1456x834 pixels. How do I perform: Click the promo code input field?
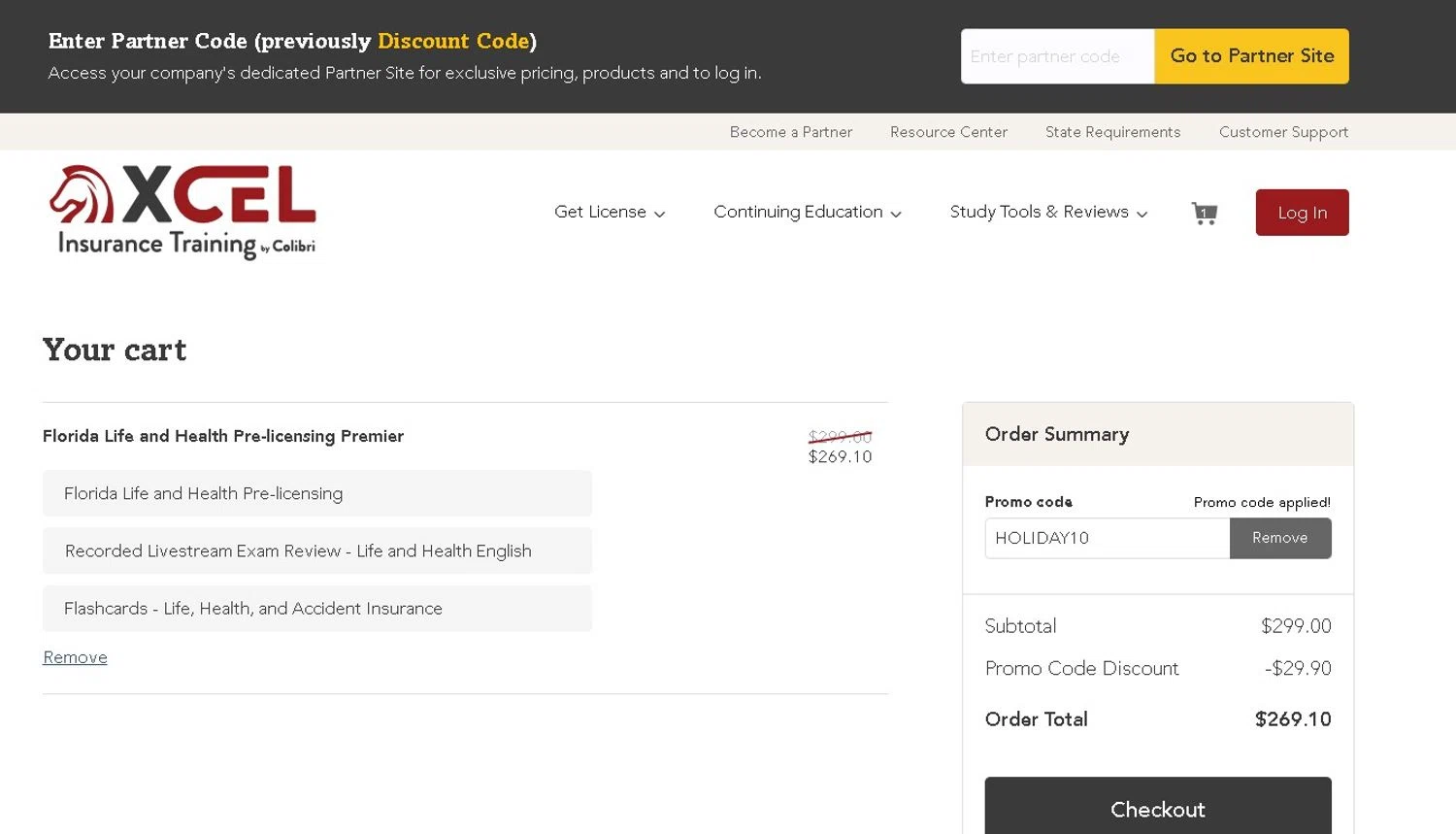click(1107, 538)
